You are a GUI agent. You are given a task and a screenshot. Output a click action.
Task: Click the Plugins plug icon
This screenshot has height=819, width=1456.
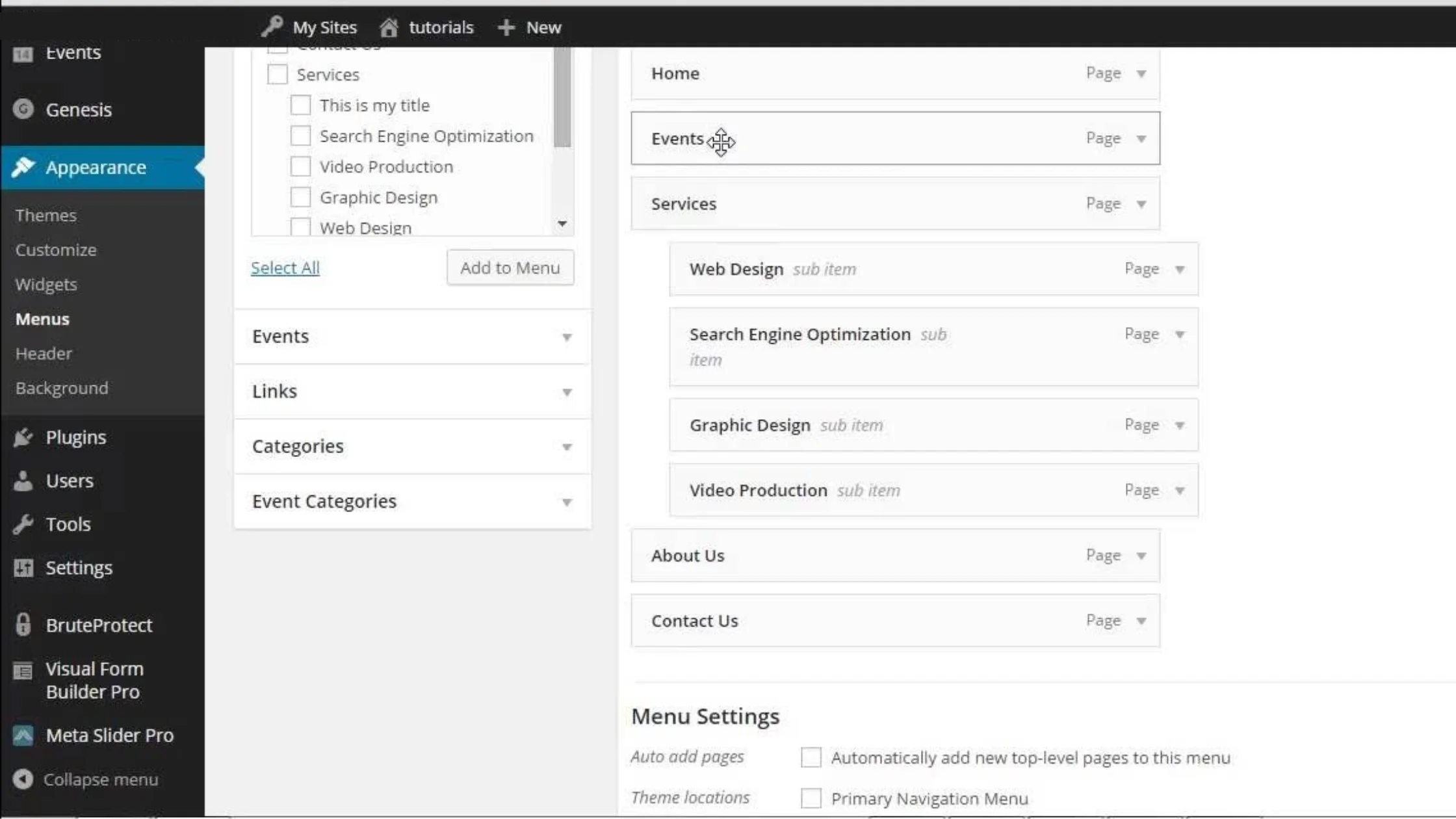point(23,437)
